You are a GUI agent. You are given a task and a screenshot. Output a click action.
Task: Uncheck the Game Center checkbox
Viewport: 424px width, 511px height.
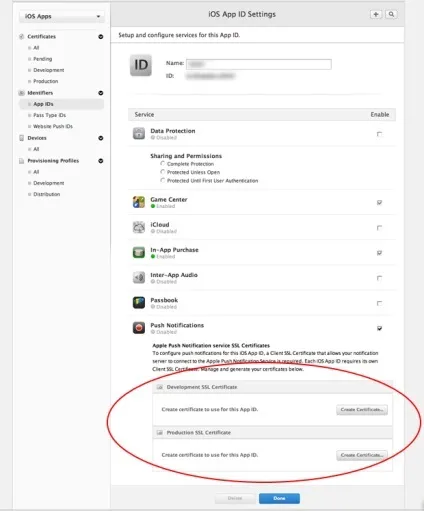379,202
